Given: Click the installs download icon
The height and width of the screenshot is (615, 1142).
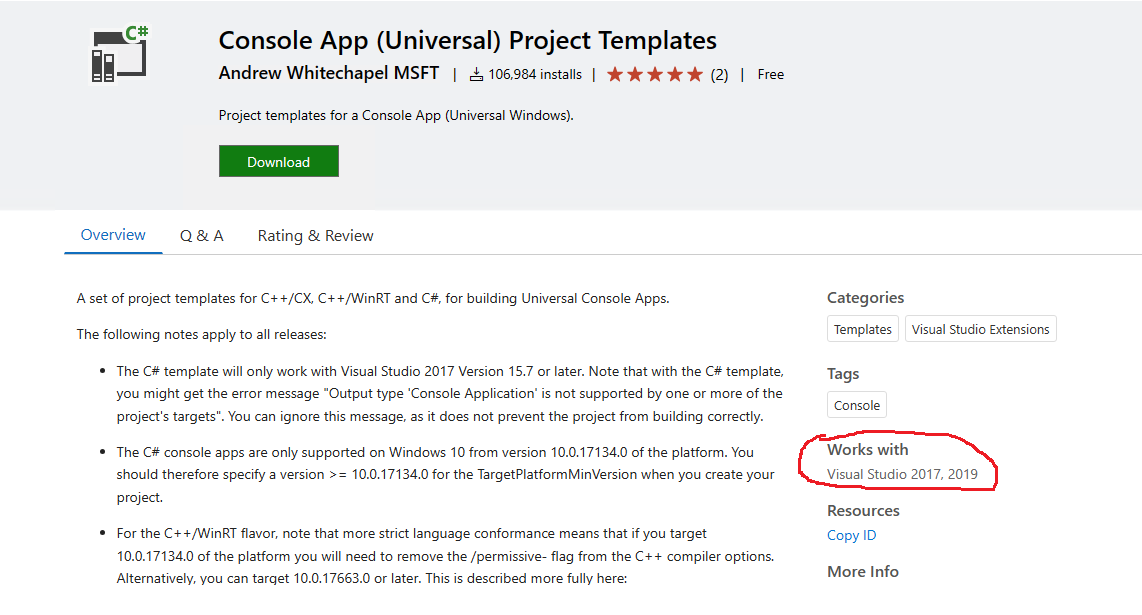Looking at the screenshot, I should [476, 74].
